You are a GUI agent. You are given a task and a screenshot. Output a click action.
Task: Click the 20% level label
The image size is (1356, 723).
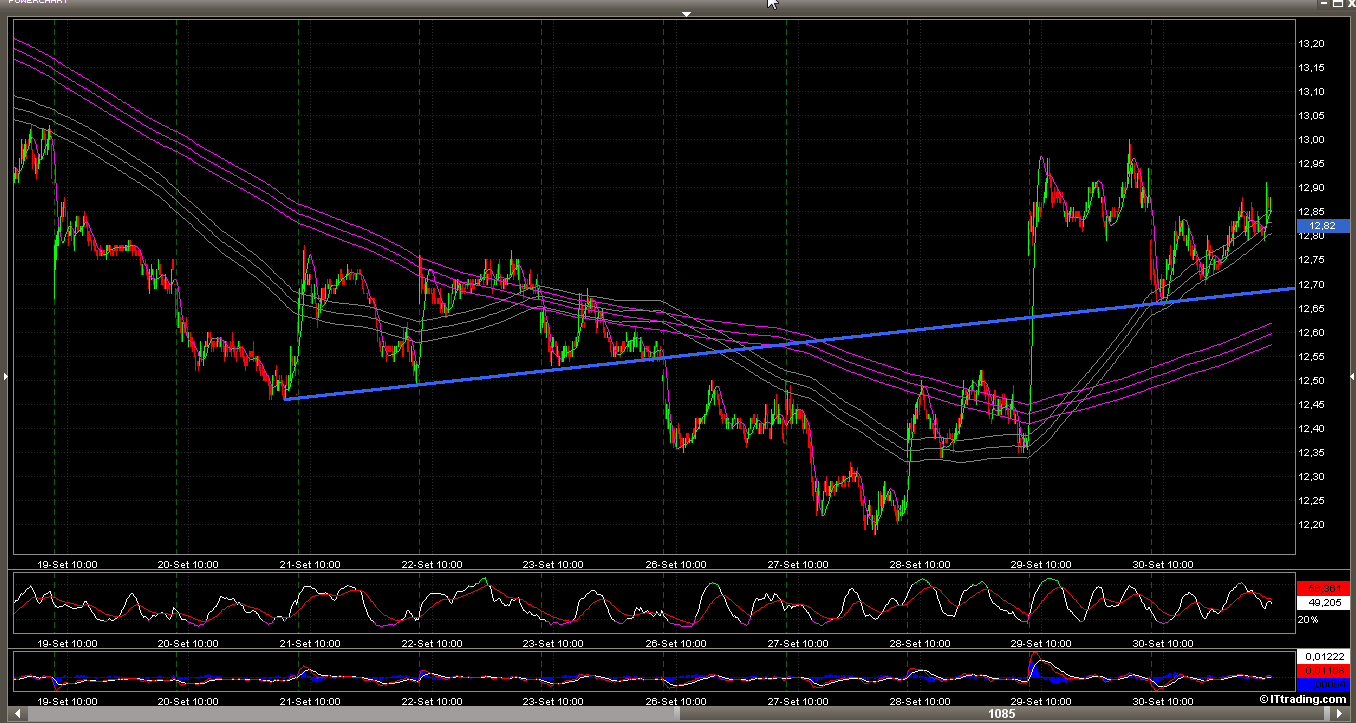[1307, 621]
